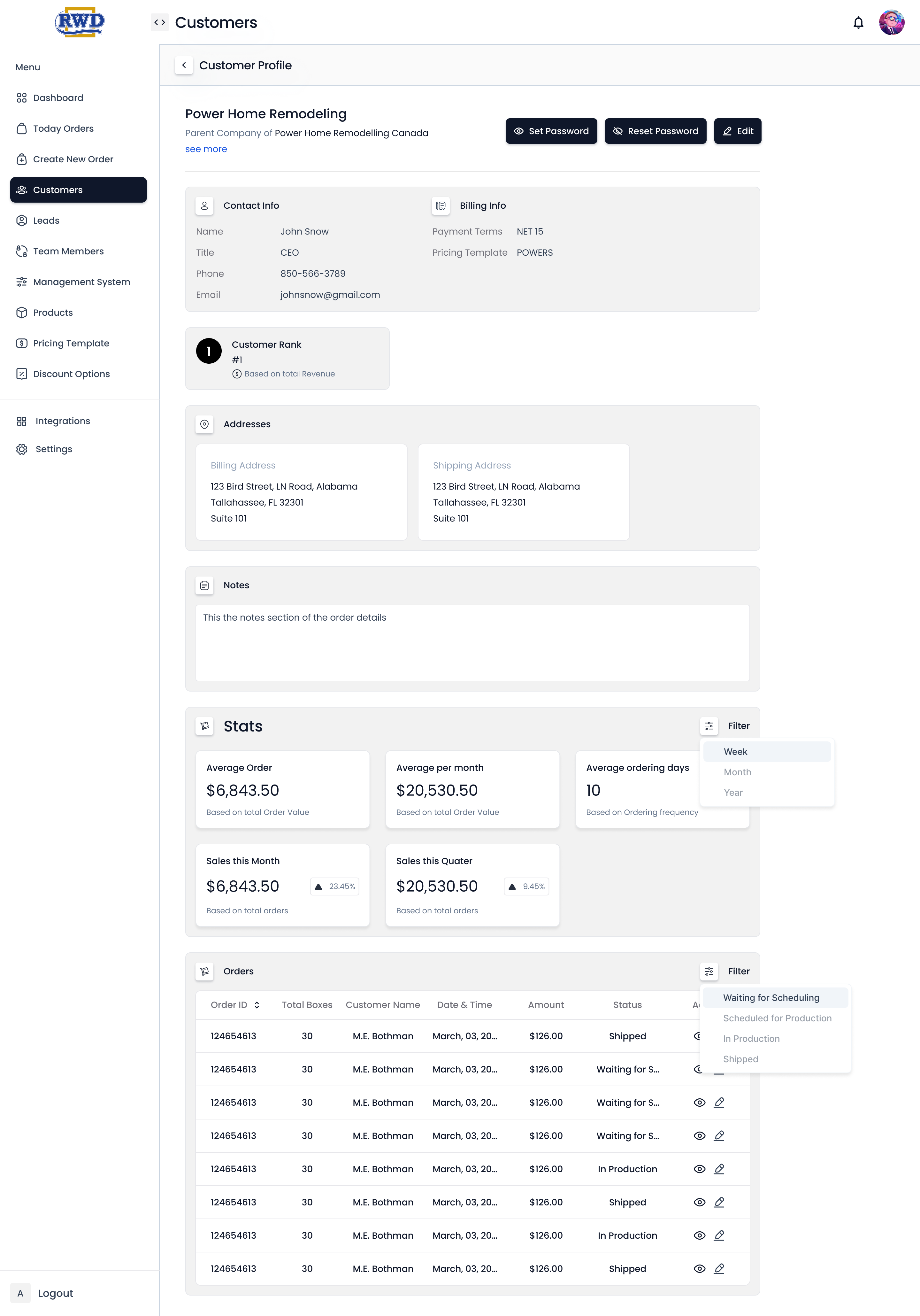920x1316 pixels.
Task: Click the see more link
Action: [206, 149]
